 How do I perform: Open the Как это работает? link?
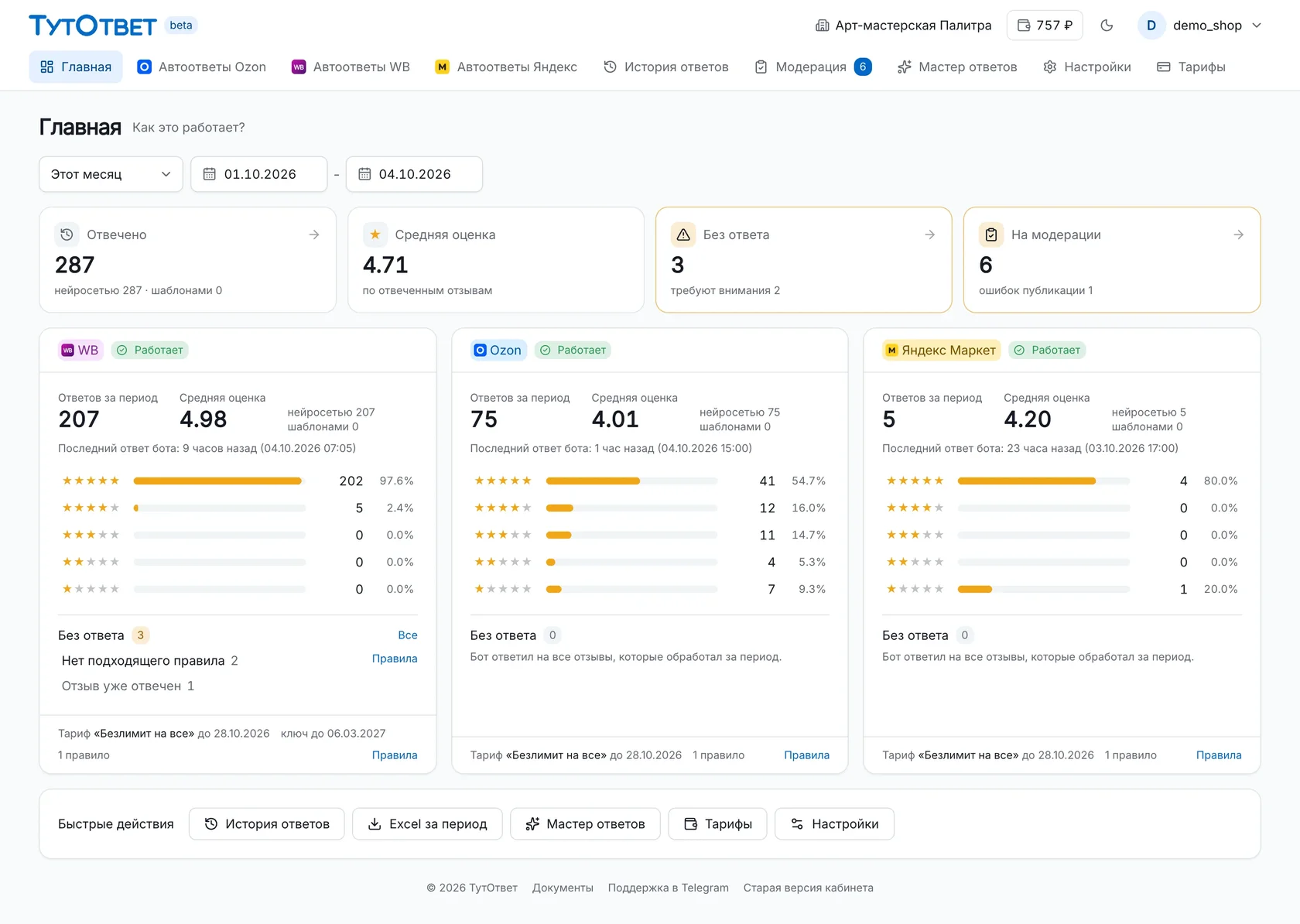189,128
